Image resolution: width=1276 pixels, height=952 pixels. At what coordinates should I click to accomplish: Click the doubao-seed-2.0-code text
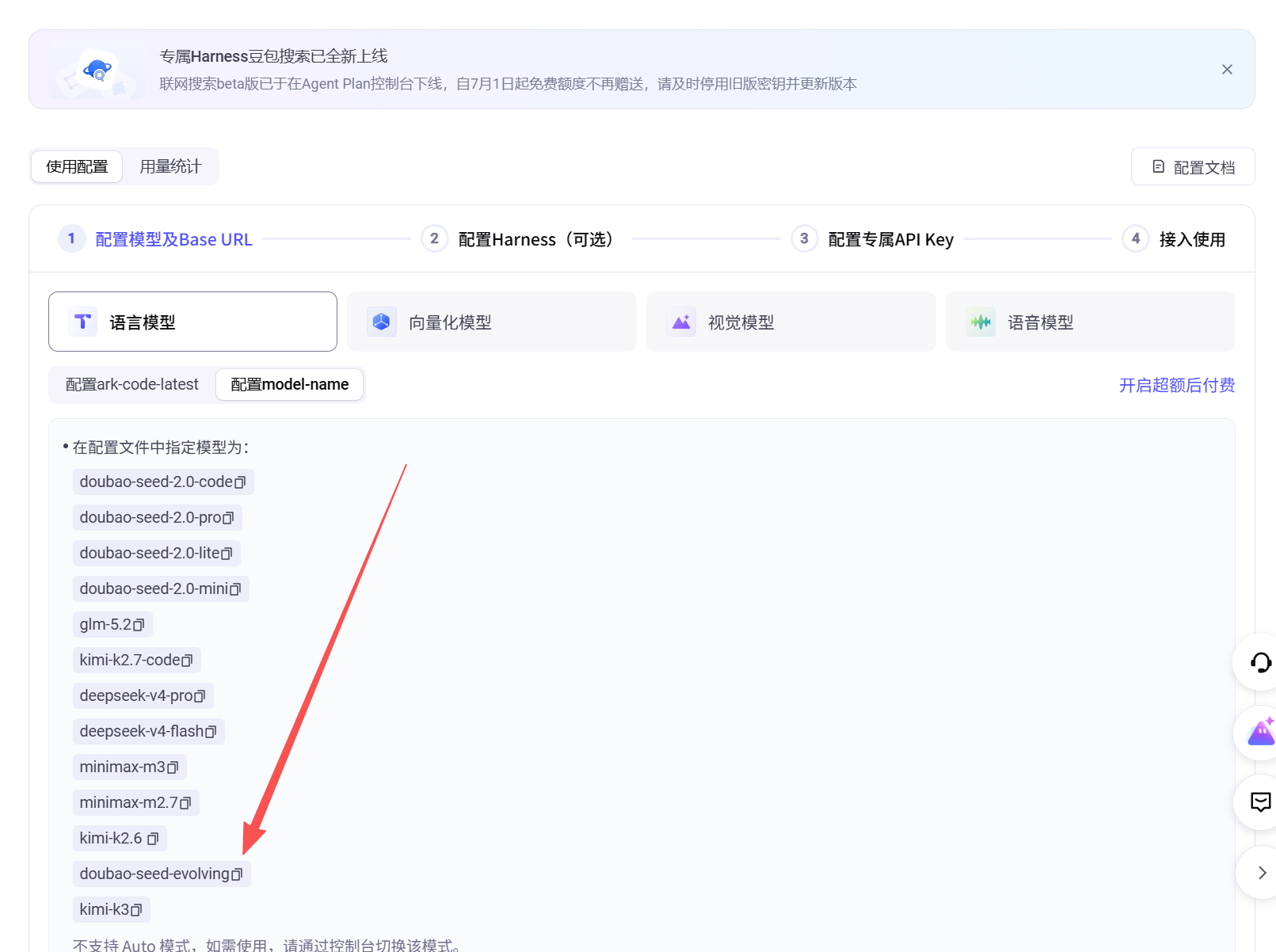(x=156, y=482)
